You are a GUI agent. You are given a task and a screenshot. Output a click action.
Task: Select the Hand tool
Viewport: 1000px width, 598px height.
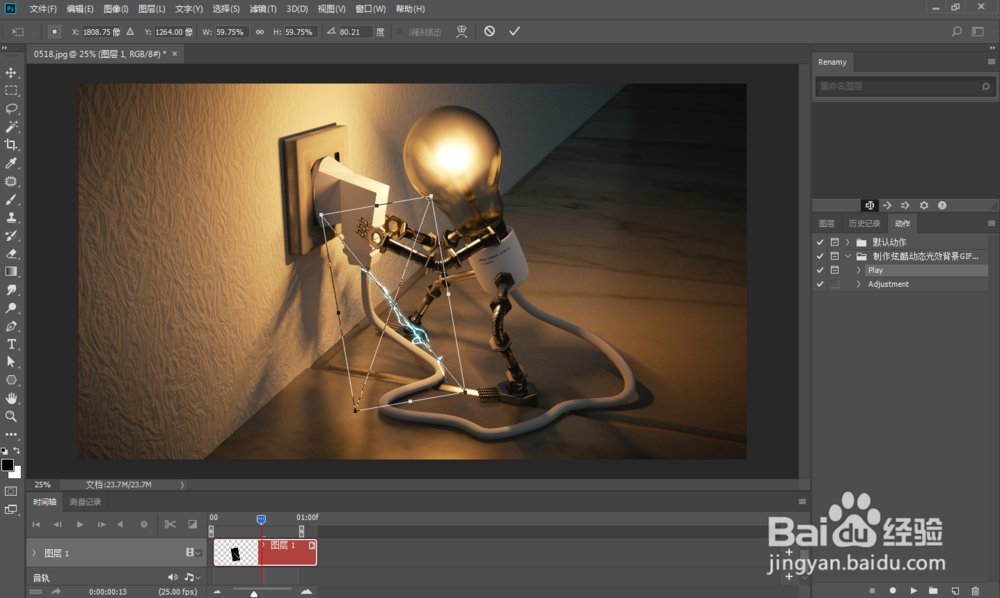pyautogui.click(x=11, y=398)
